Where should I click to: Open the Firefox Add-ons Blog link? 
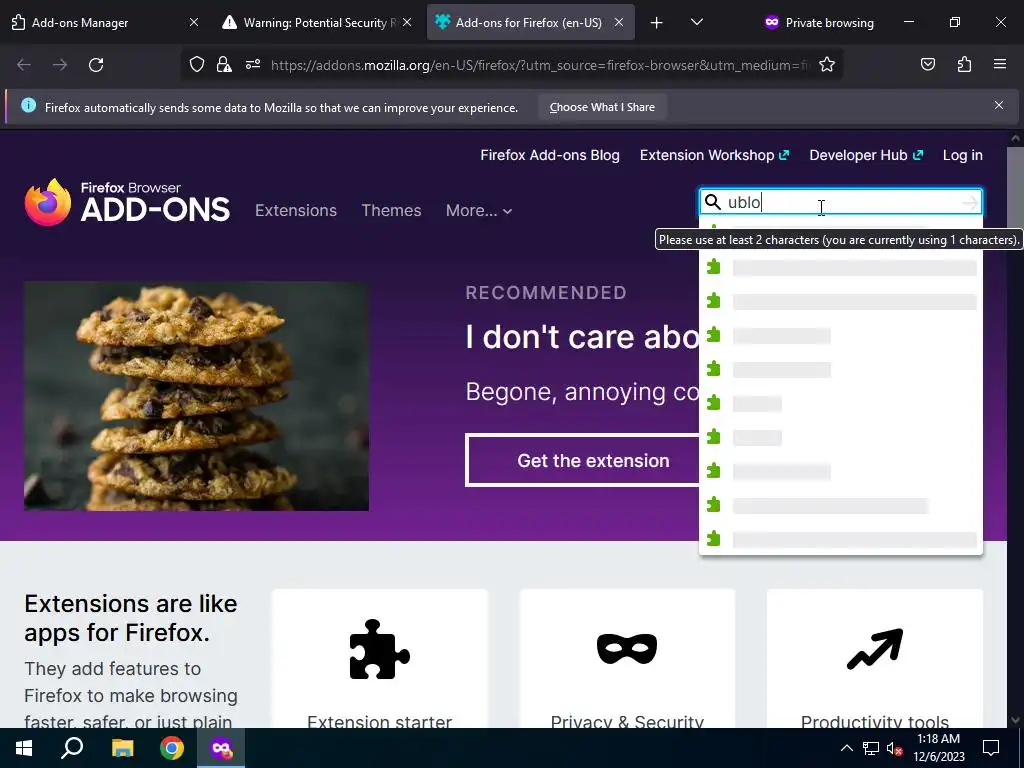(550, 155)
